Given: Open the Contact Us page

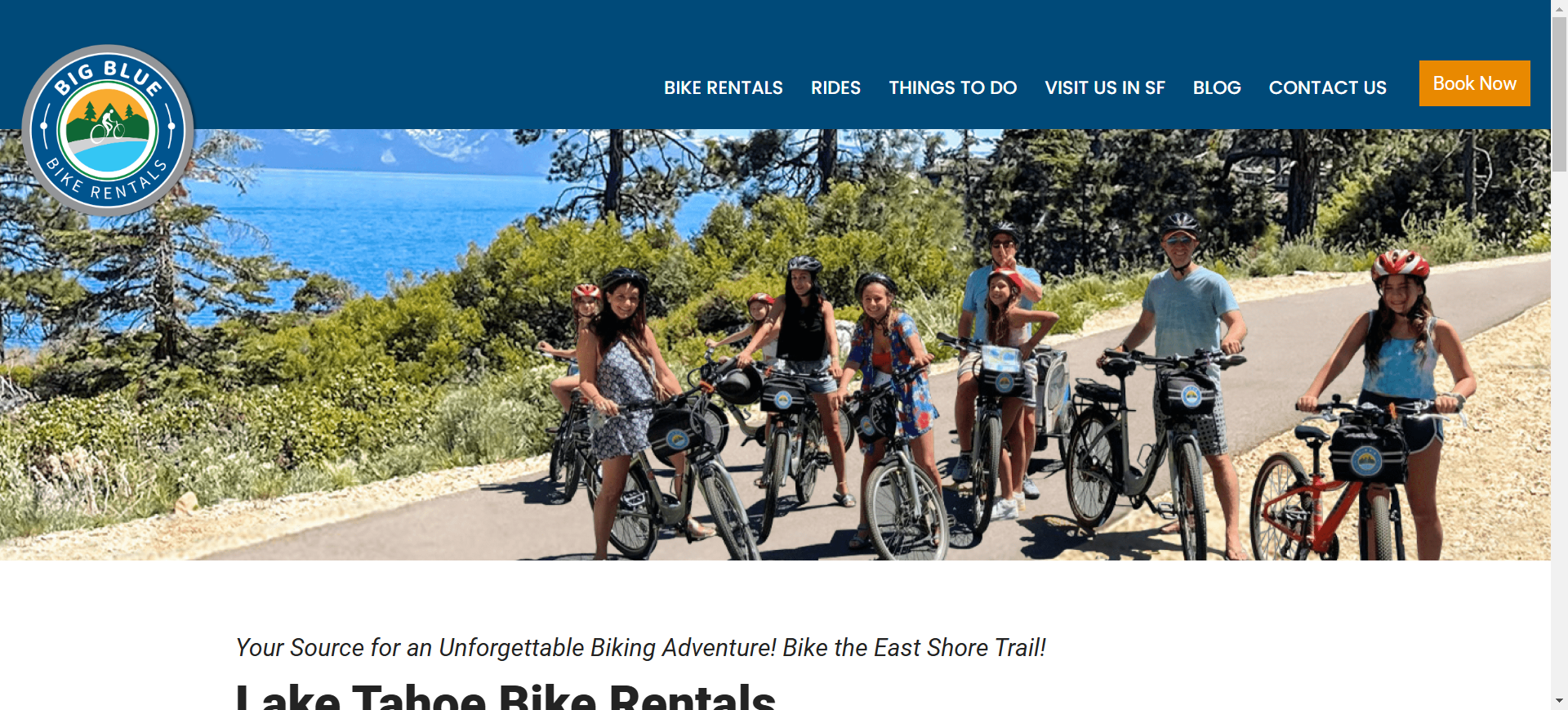Looking at the screenshot, I should [x=1327, y=87].
